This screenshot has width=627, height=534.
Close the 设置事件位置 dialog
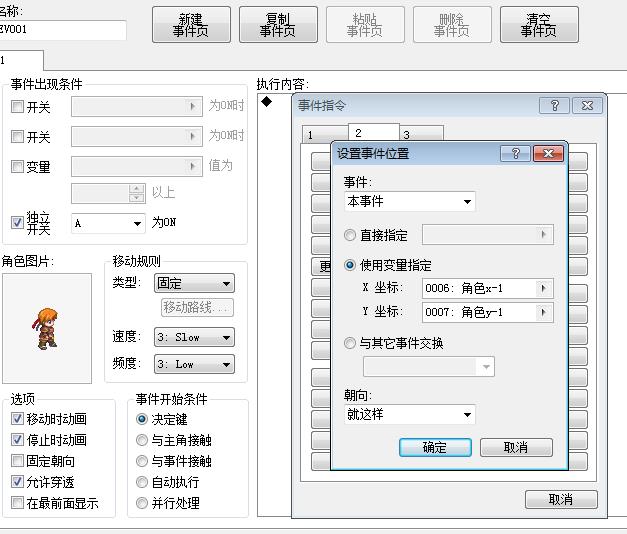(548, 154)
